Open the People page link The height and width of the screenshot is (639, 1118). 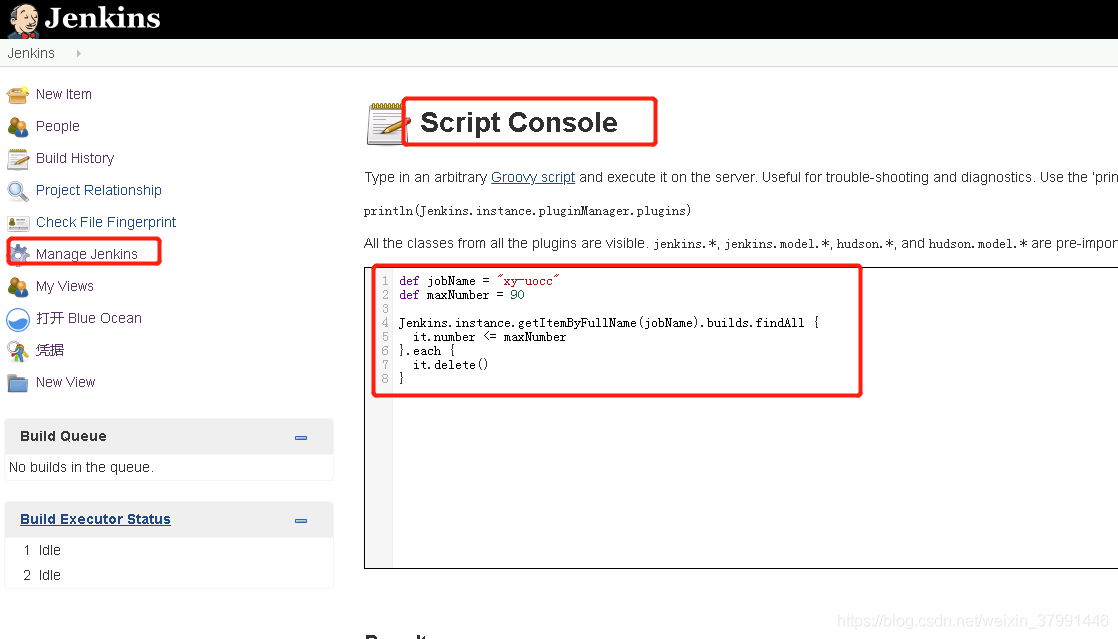(x=58, y=126)
